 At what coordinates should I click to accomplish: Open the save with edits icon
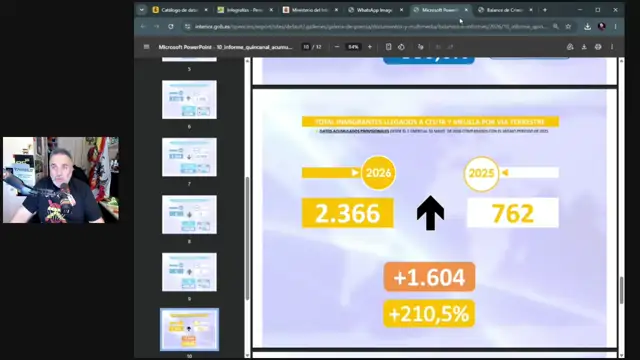click(x=570, y=47)
